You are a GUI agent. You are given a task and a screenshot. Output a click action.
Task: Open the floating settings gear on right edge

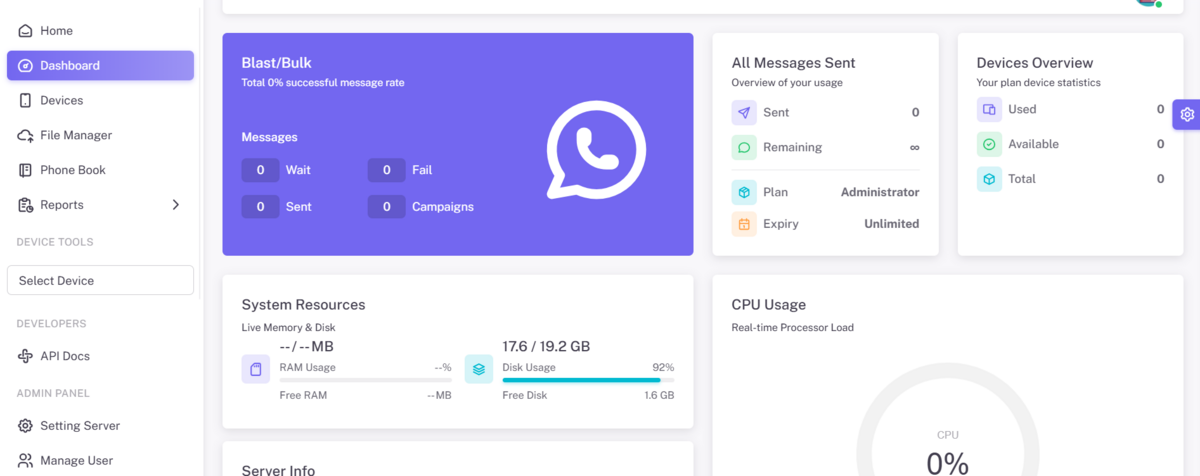point(1186,114)
